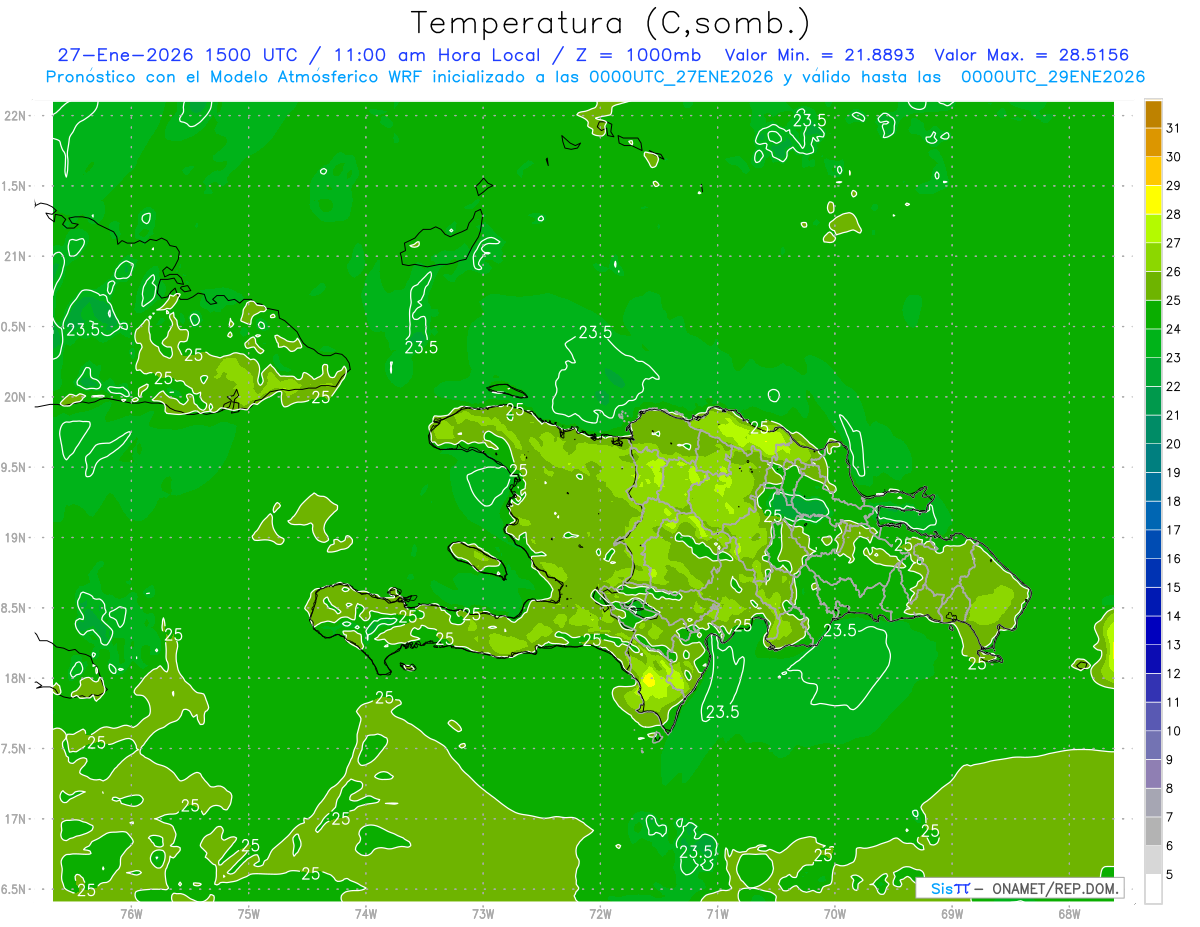Click the teal colorbar segment between 19 and 20
Image resolution: width=1200 pixels, height=927 pixels.
click(1153, 458)
